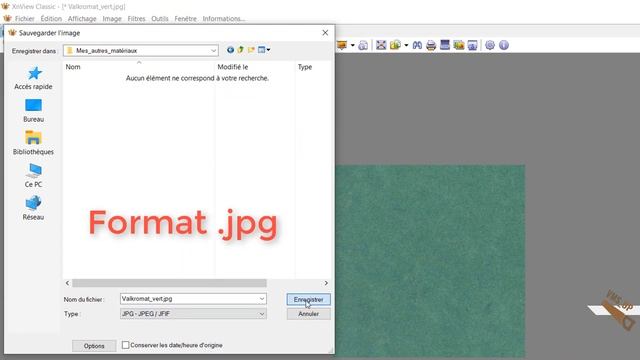Click the convert icon in XnView toolbar

click(x=395, y=45)
